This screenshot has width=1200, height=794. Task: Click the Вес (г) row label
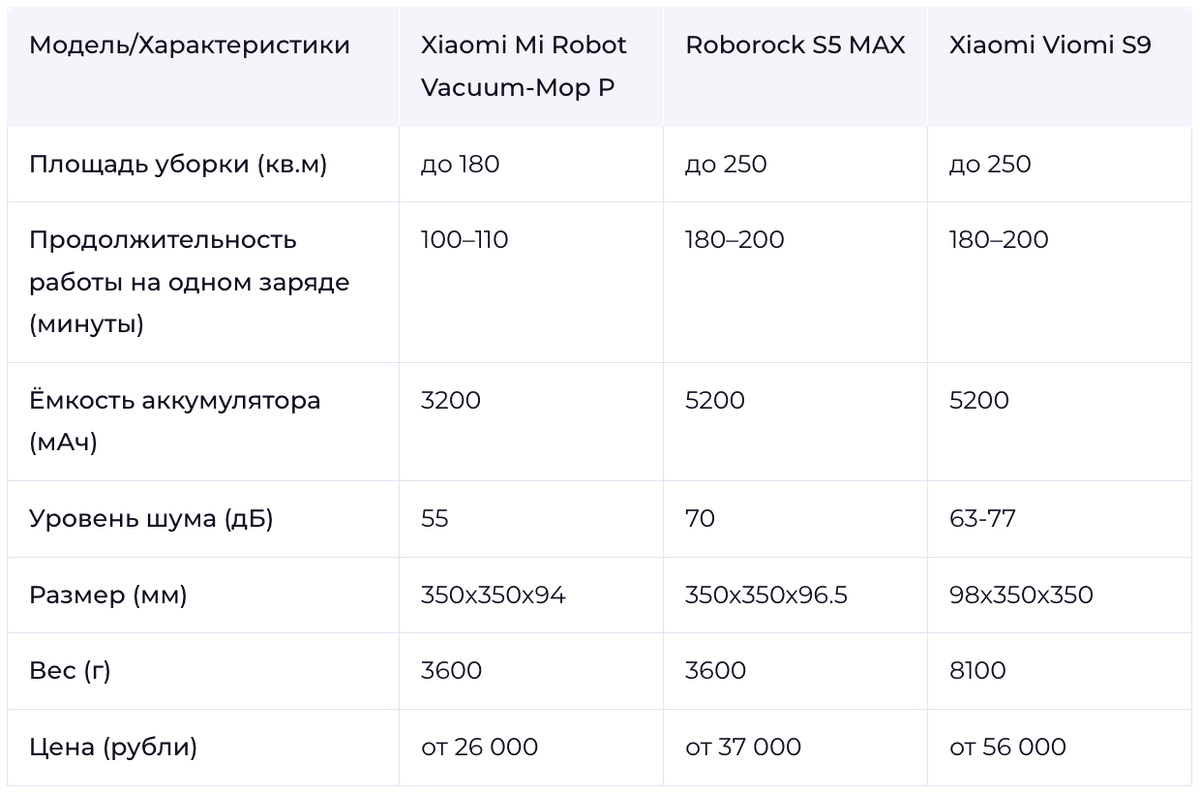pos(70,671)
